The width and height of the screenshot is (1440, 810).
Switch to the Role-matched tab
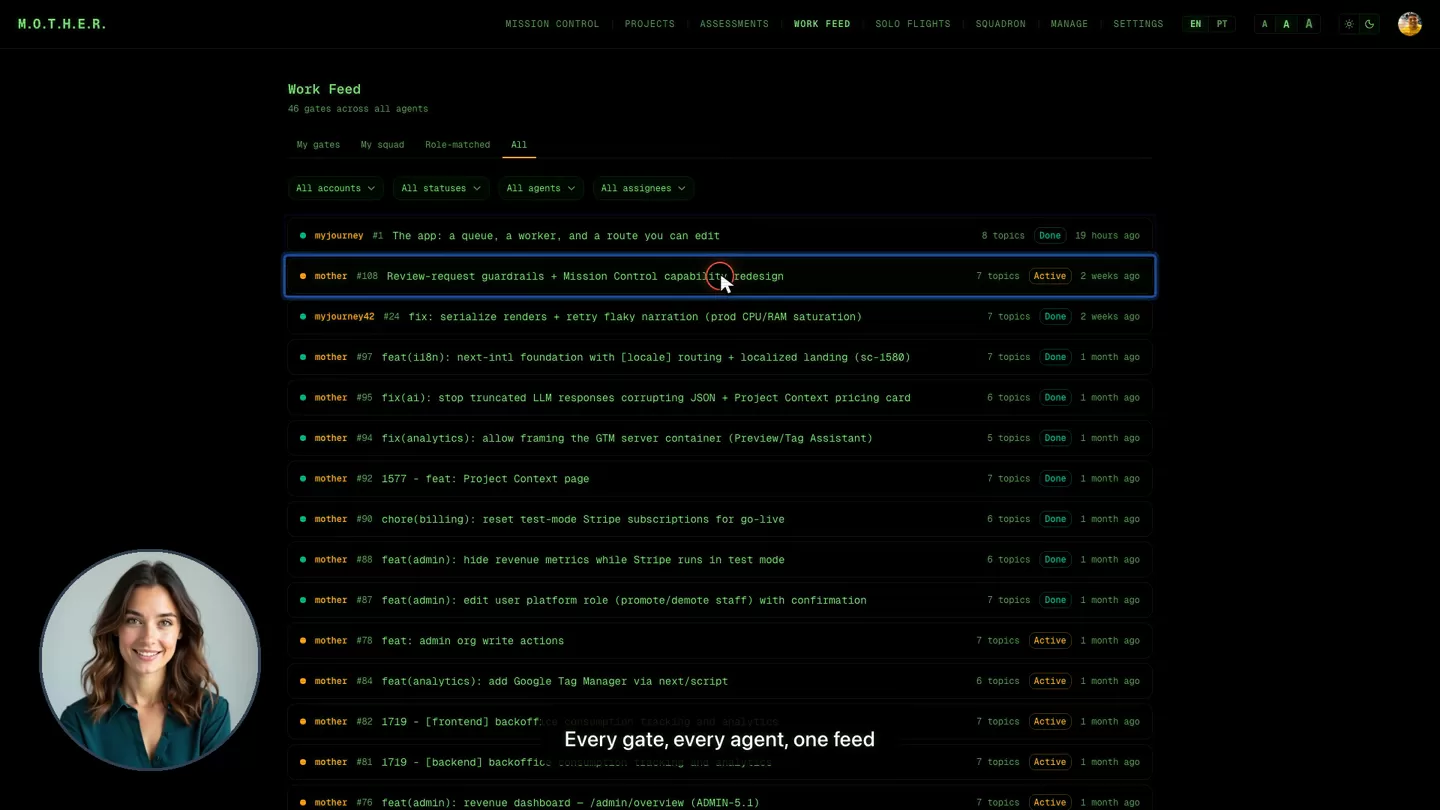click(457, 145)
